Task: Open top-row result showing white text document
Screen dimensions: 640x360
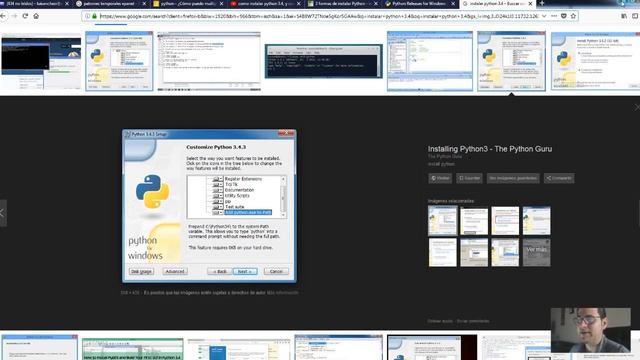Action: (x=209, y=61)
